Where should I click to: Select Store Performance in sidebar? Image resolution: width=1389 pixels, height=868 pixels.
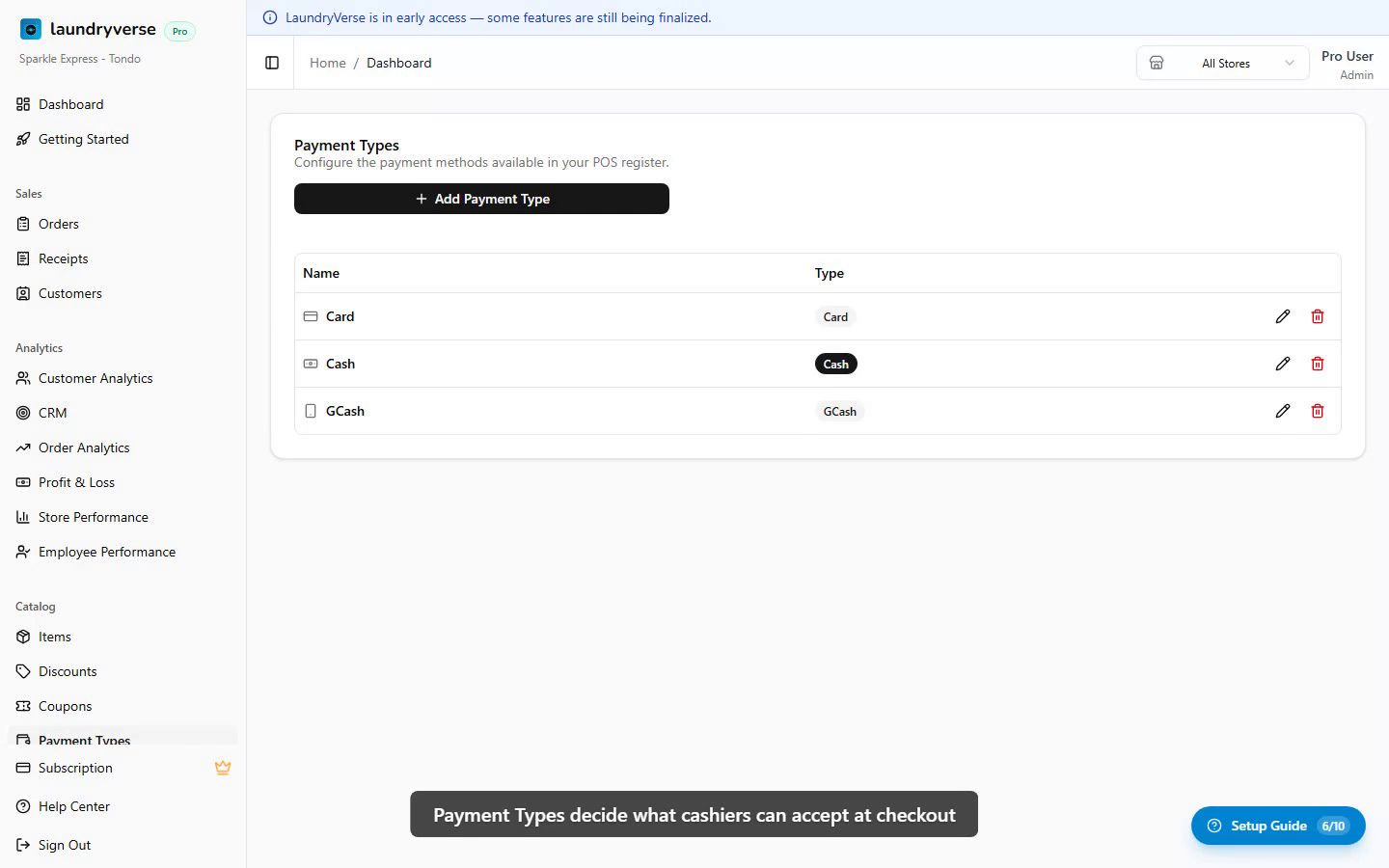point(123,517)
